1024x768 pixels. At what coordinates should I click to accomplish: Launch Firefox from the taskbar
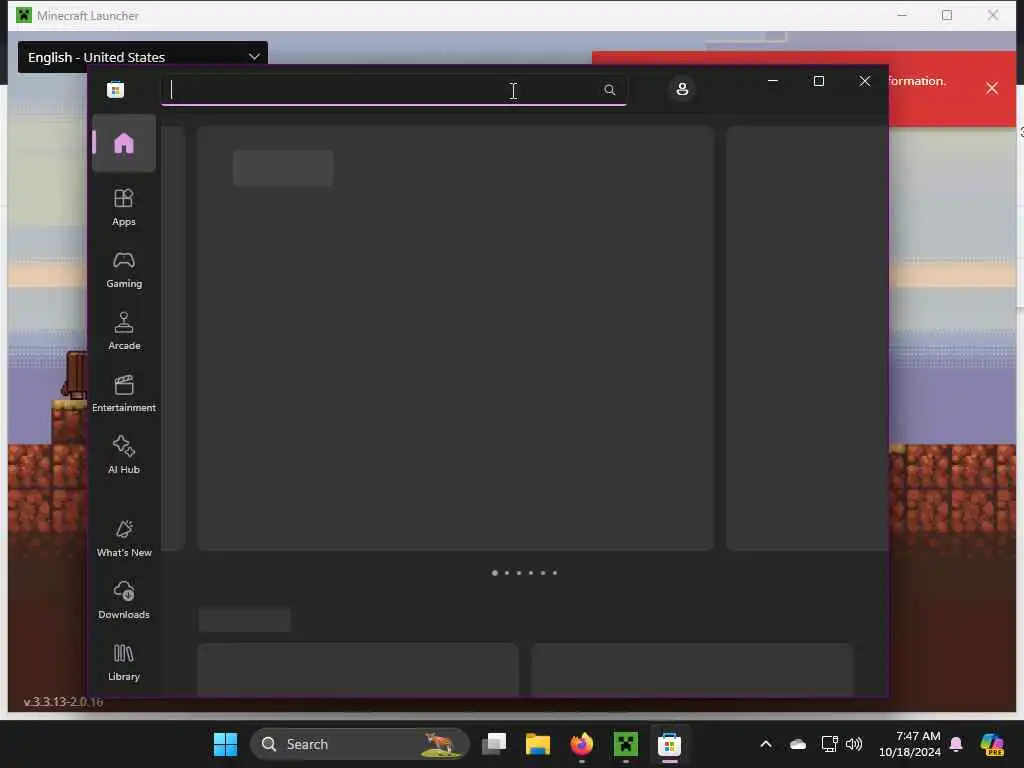[x=581, y=744]
